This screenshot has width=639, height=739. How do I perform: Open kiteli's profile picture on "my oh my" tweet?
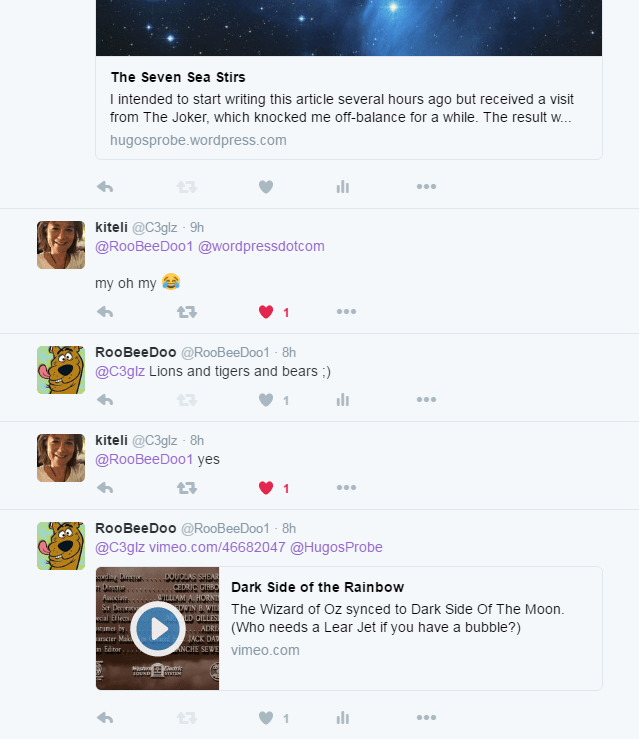tap(61, 245)
